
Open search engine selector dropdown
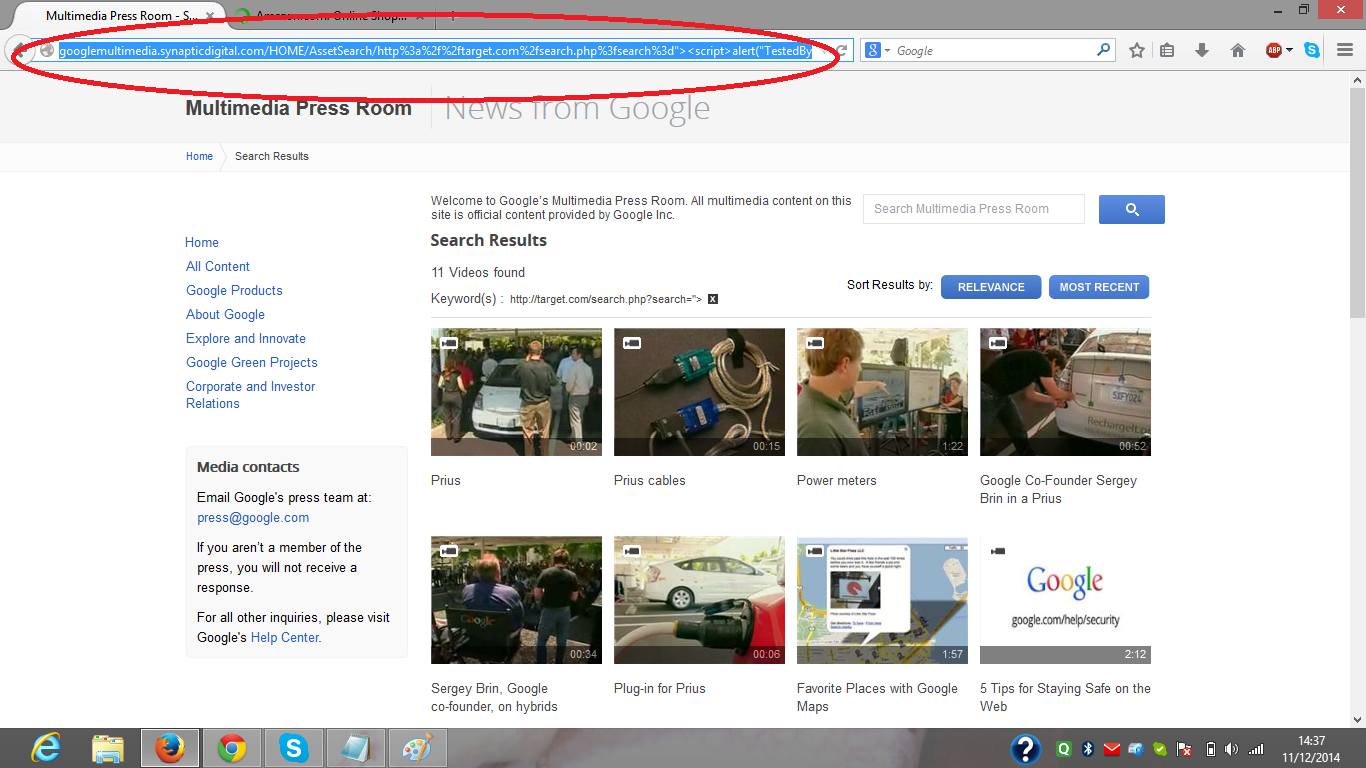coord(877,50)
